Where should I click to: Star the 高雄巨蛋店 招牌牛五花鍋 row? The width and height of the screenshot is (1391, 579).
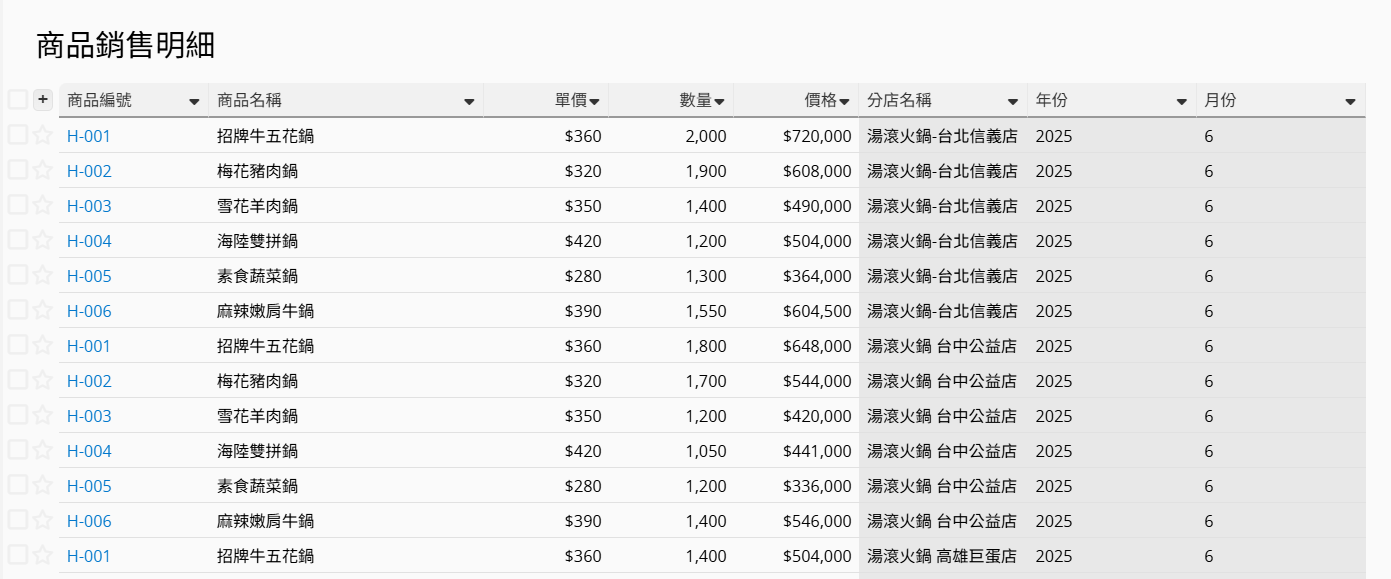pyautogui.click(x=42, y=555)
